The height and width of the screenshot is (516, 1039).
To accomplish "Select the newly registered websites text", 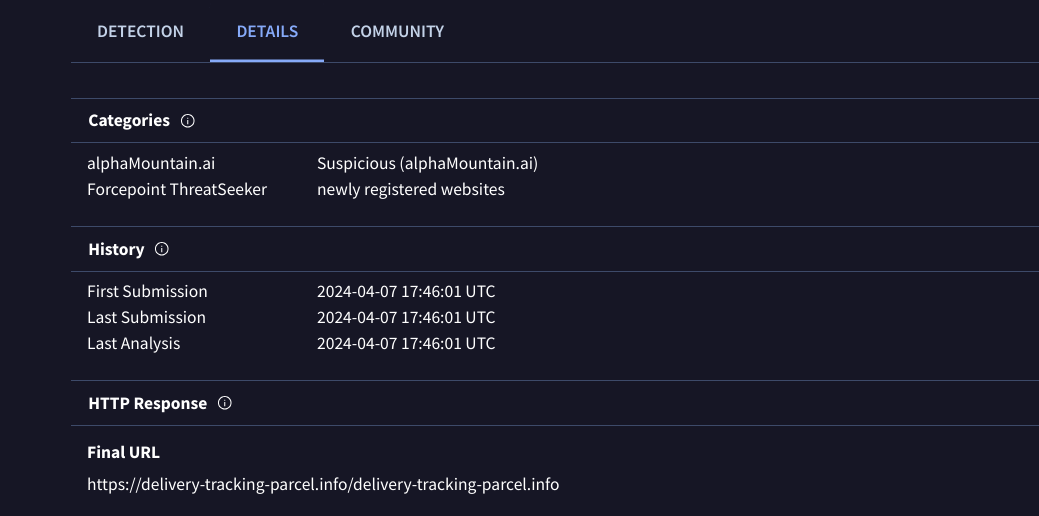I will click(x=411, y=189).
